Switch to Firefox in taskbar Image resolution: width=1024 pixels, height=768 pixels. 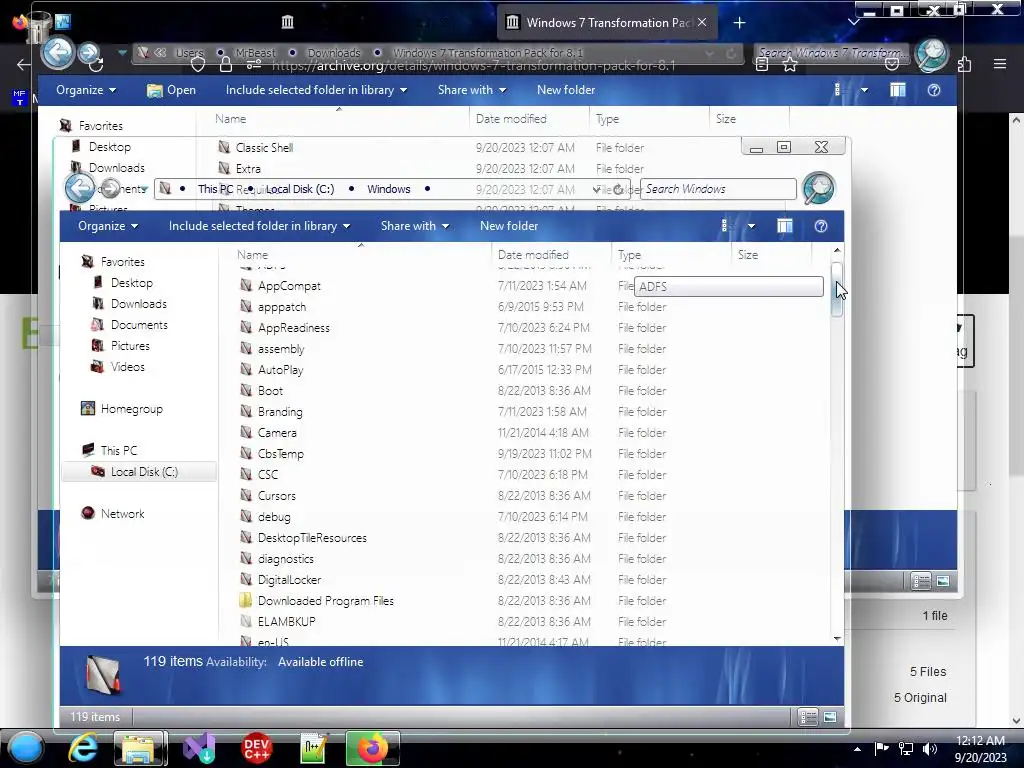coord(372,748)
